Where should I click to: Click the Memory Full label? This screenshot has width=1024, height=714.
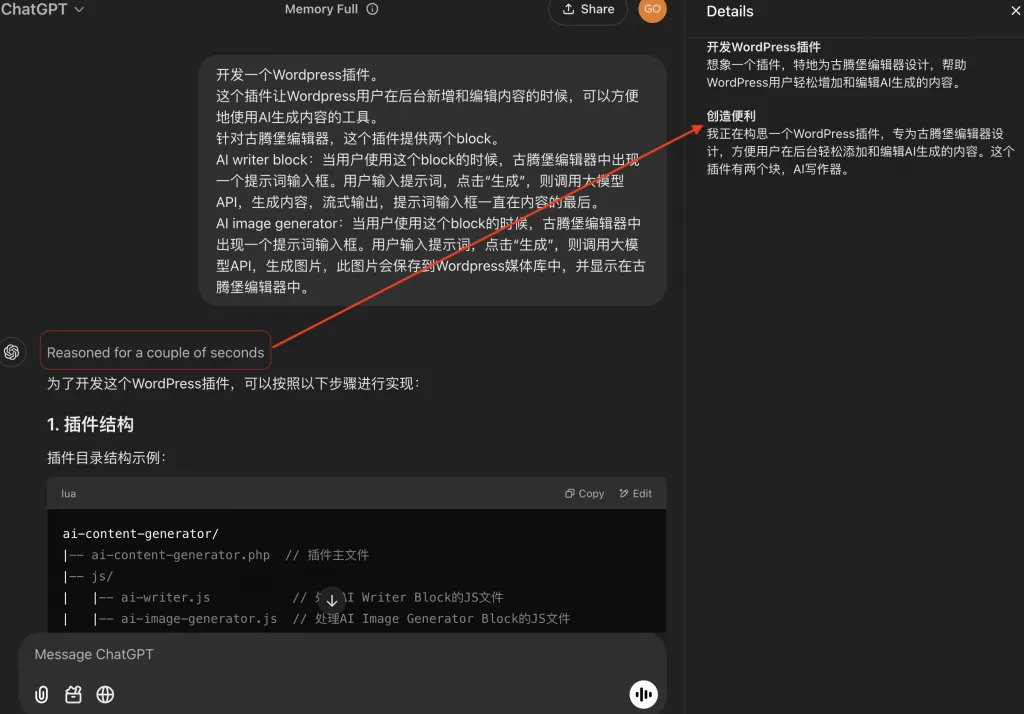pyautogui.click(x=321, y=10)
